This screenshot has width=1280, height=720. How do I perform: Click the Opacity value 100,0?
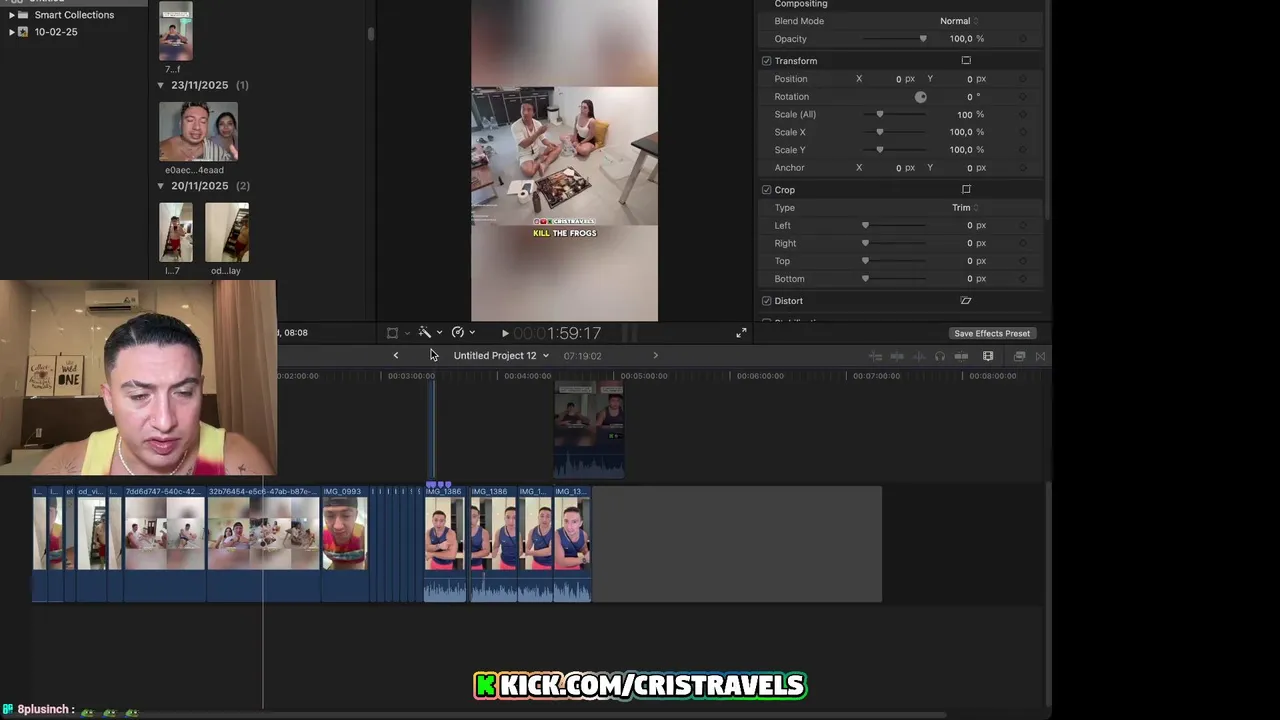tap(961, 39)
